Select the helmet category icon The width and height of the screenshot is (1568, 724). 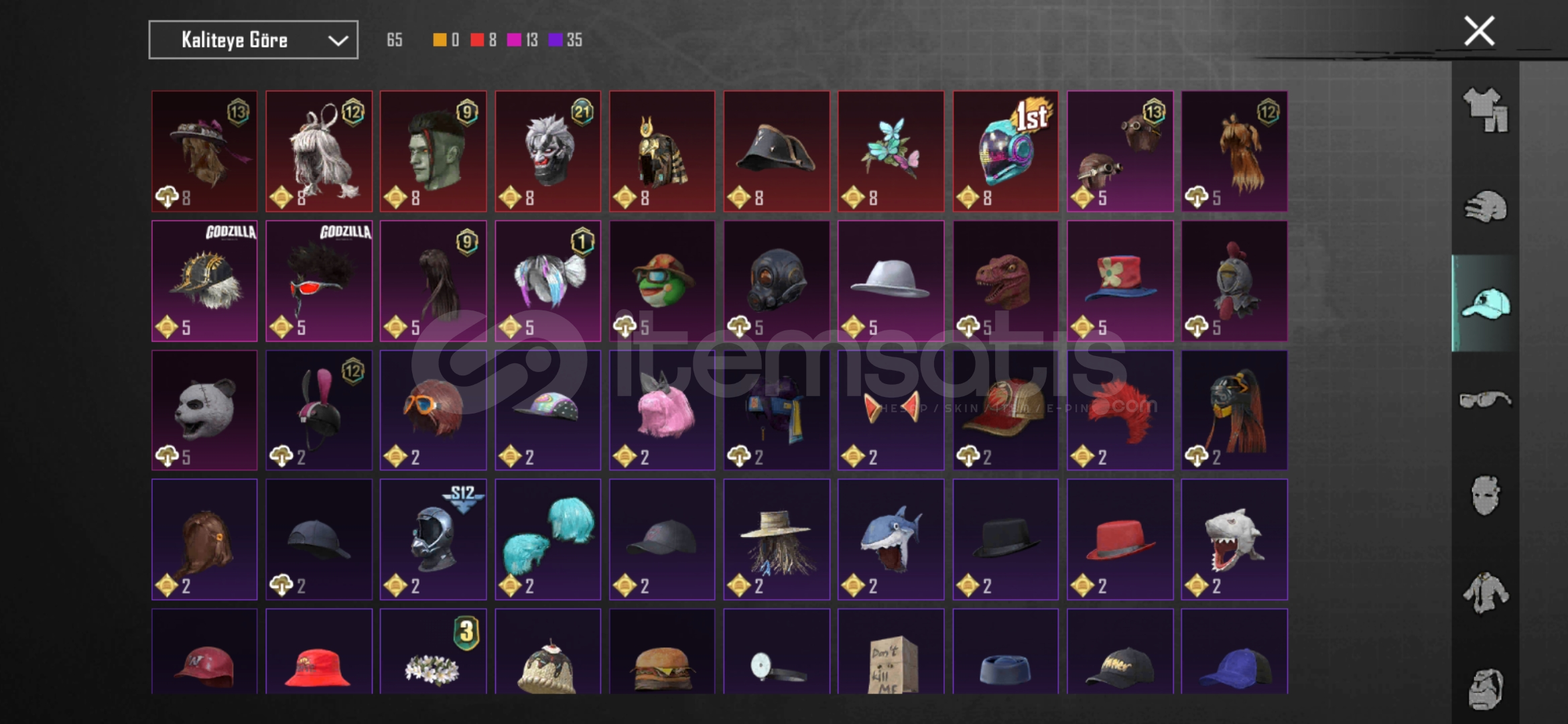coord(1486,206)
